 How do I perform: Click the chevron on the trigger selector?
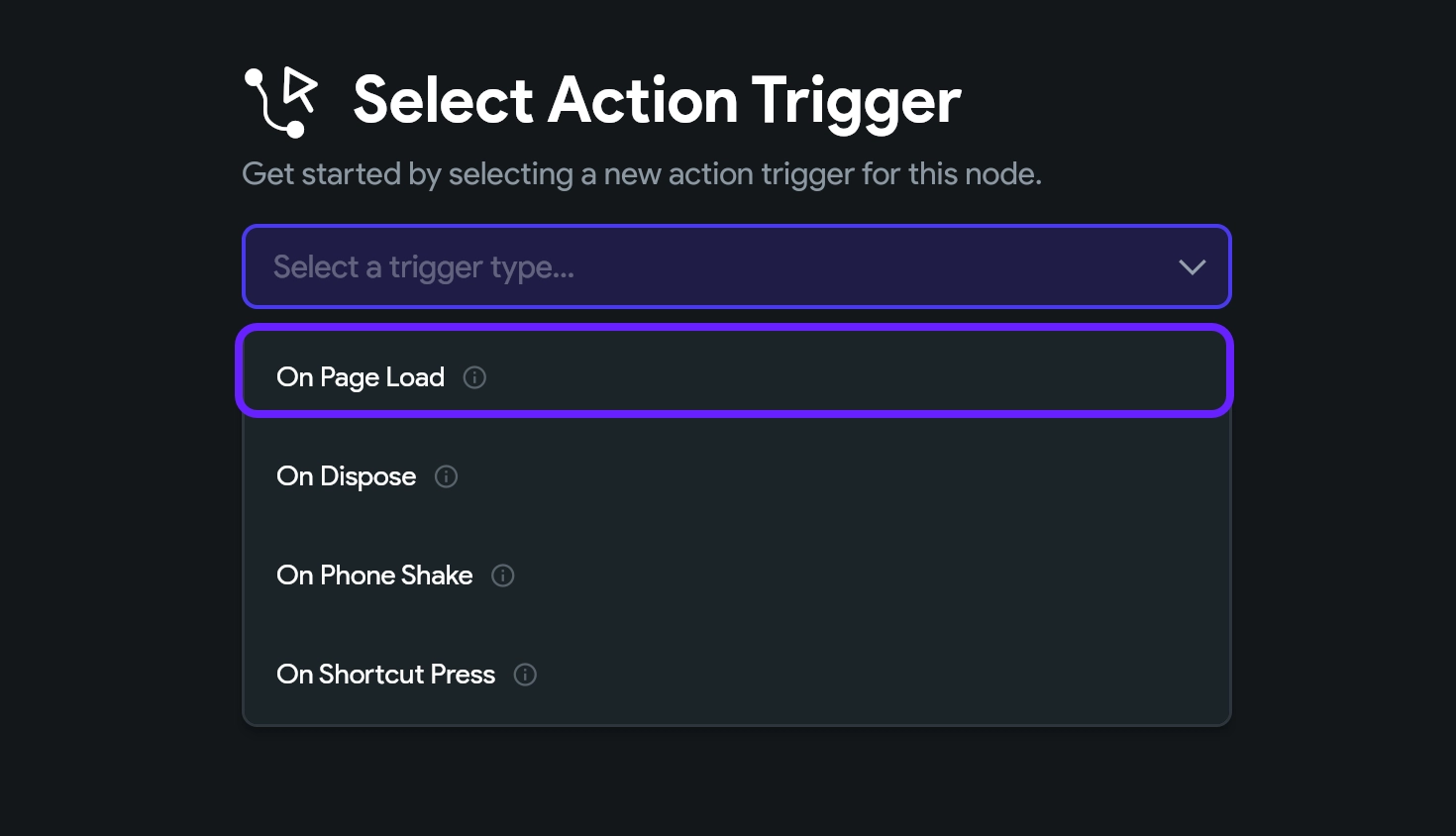pyautogui.click(x=1192, y=266)
